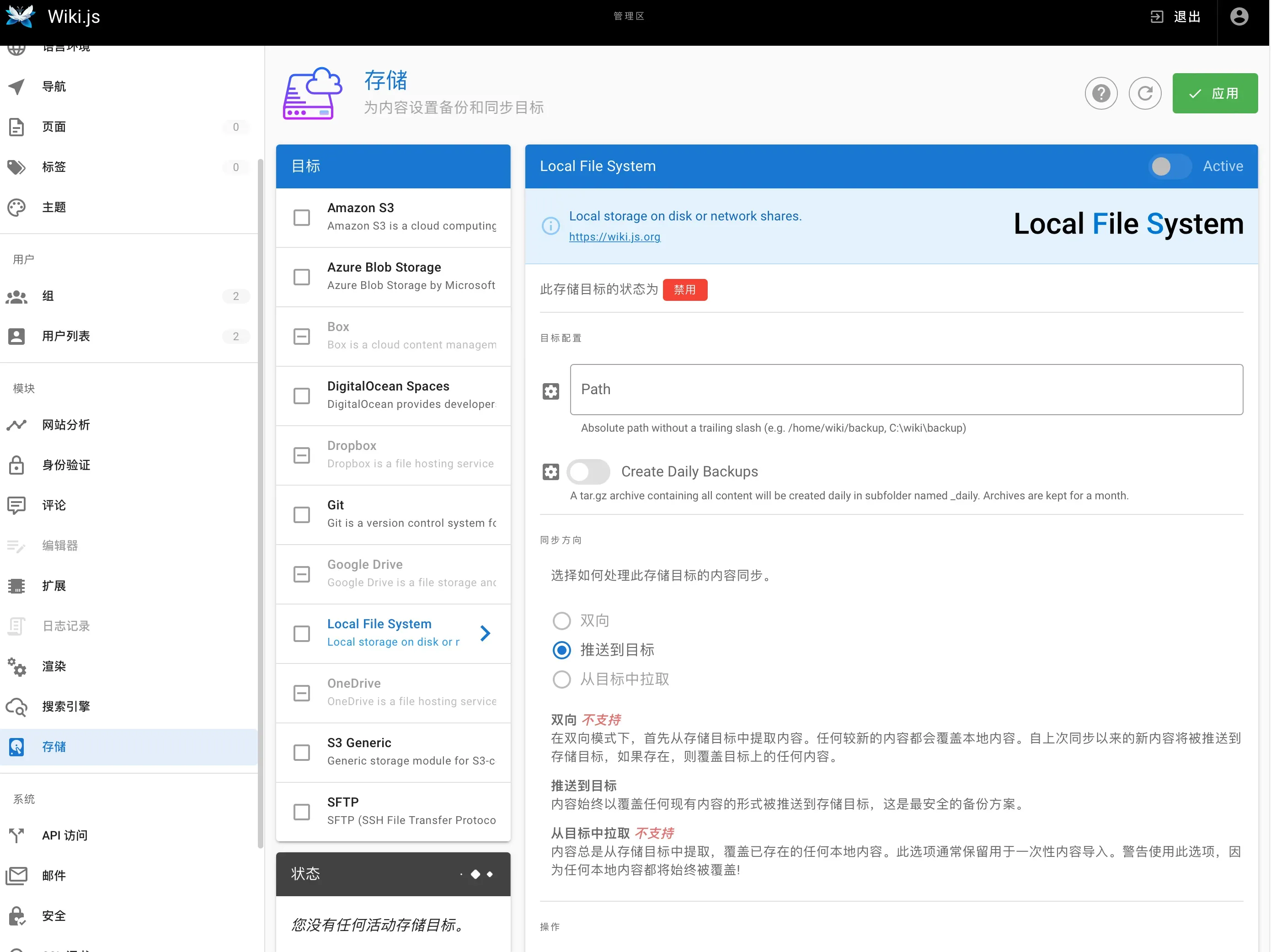Viewport: 1271px width, 952px height.
Task: Tick the SFTP checkbox
Action: point(302,812)
